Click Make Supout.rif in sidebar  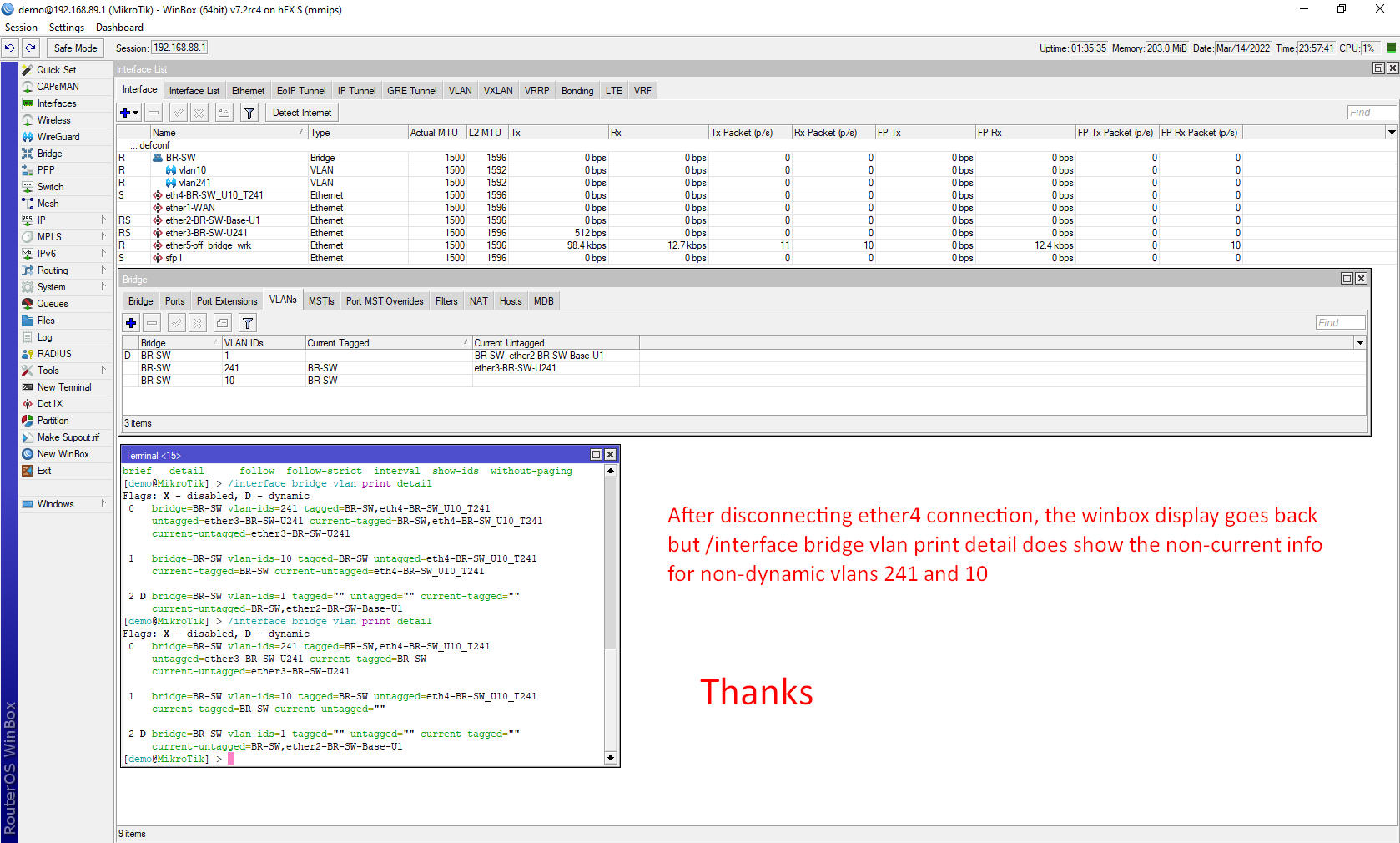pos(68,437)
